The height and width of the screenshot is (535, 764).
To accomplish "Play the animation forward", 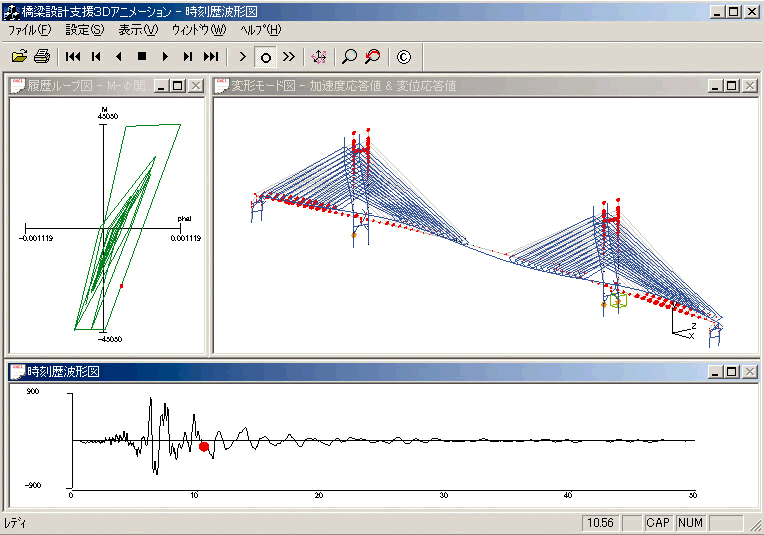I will [x=165, y=57].
